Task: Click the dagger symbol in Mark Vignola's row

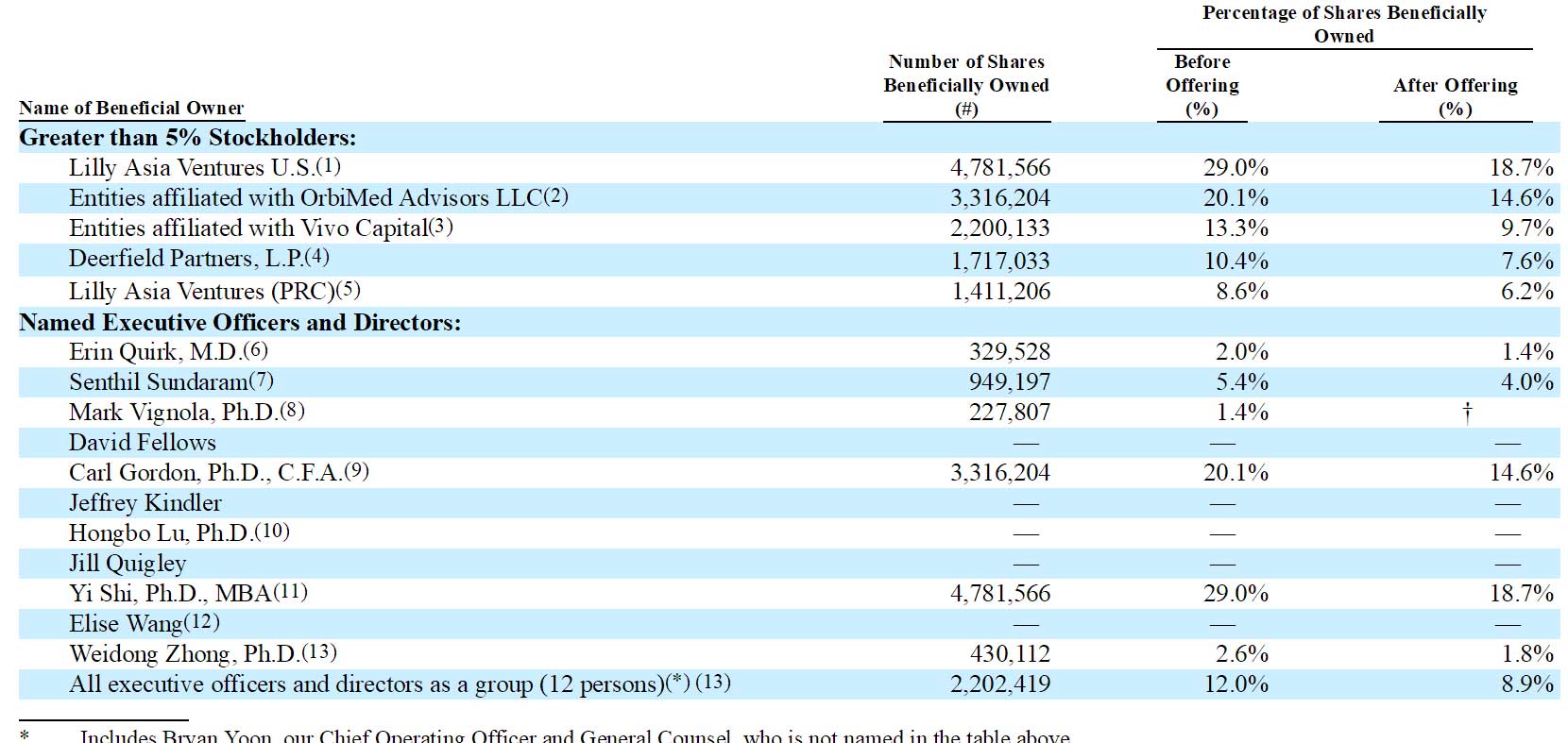Action: point(1467,413)
